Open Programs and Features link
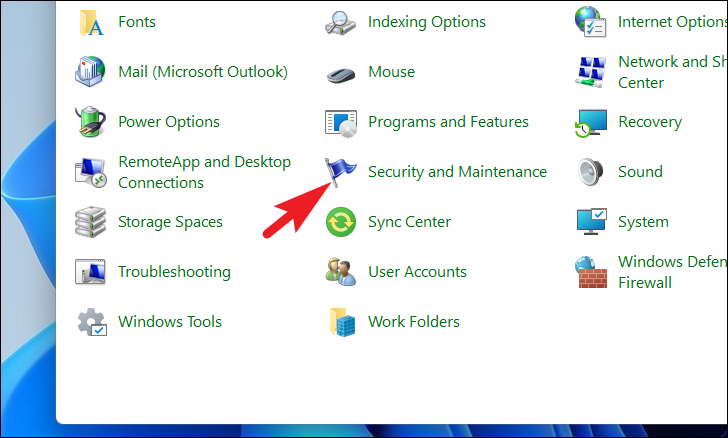This screenshot has width=728, height=438. click(448, 122)
